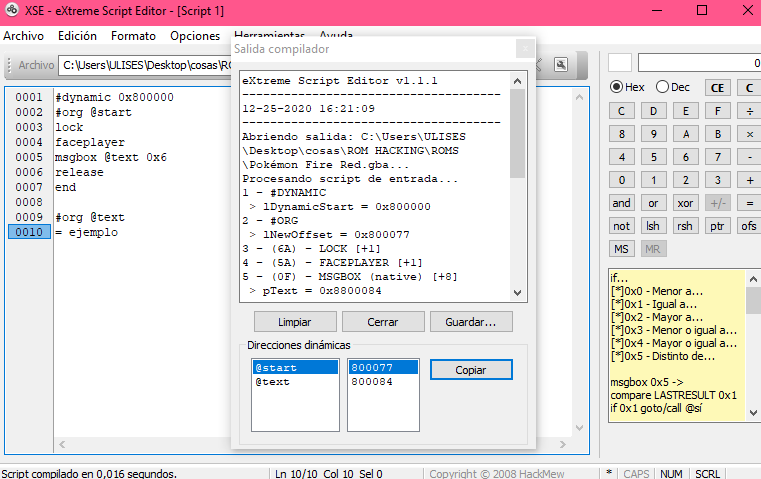Screen dimensions: 761x479
Task: Select the Hex radio button
Action: pyautogui.click(x=616, y=87)
